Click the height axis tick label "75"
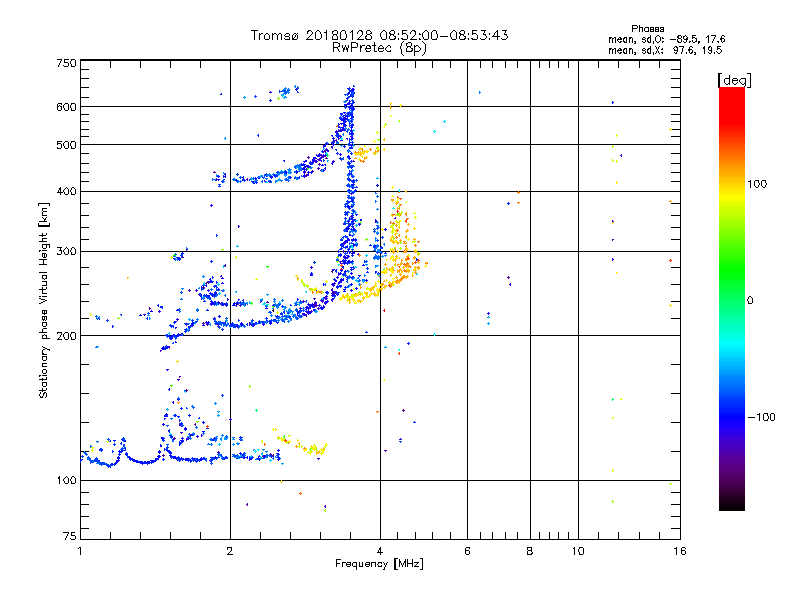The height and width of the screenshot is (600, 800). click(x=70, y=536)
